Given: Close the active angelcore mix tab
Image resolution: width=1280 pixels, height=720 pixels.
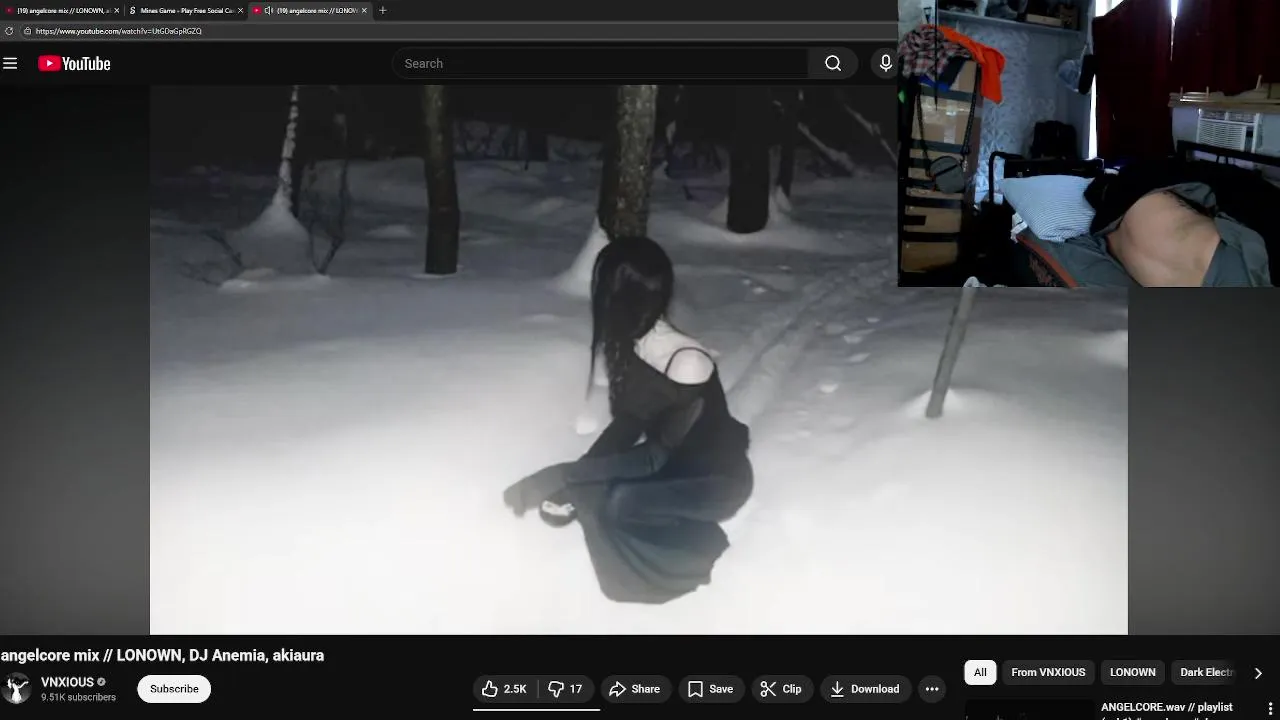Looking at the screenshot, I should (x=364, y=10).
